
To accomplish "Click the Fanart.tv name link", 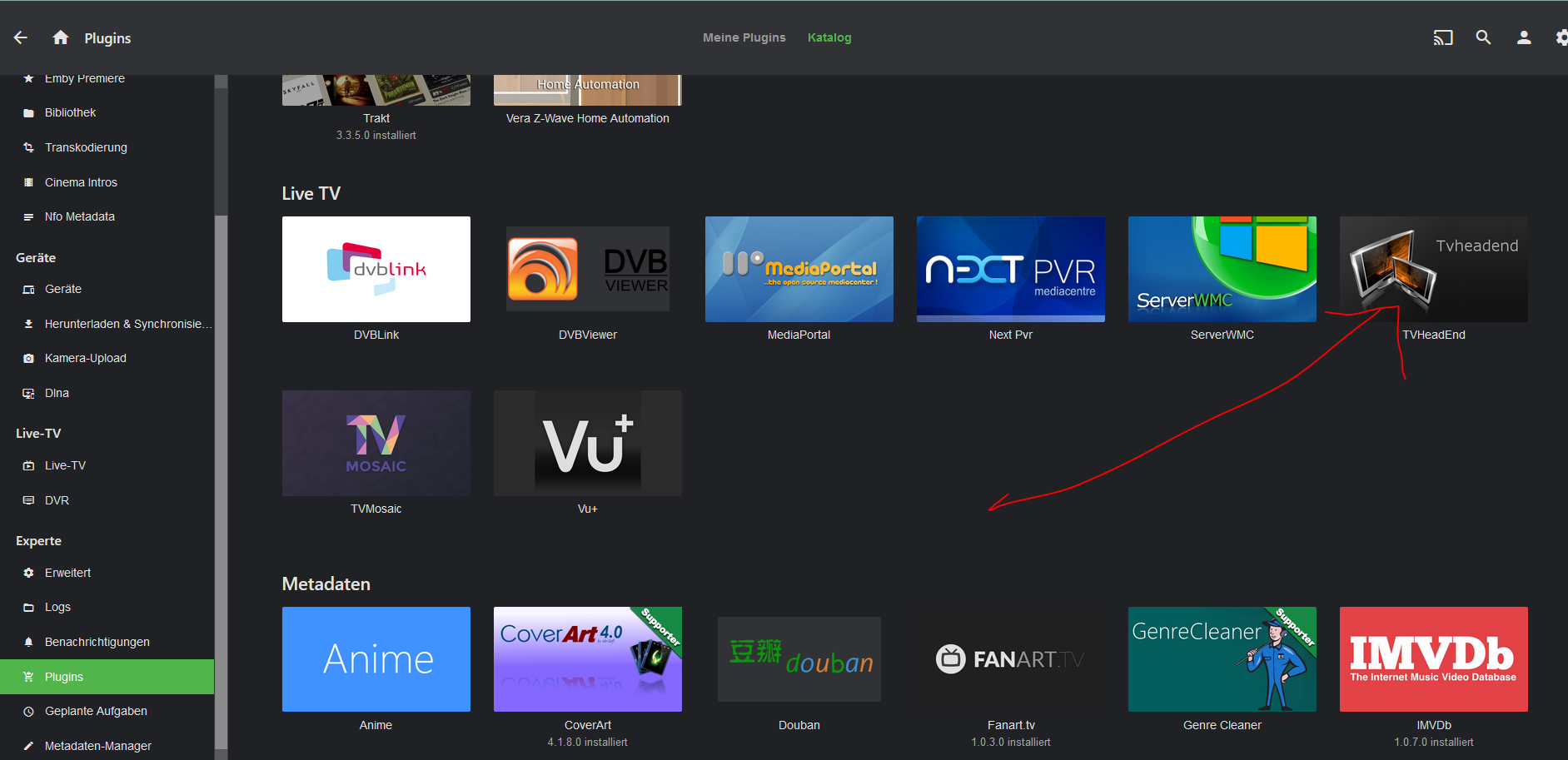I will [1011, 725].
